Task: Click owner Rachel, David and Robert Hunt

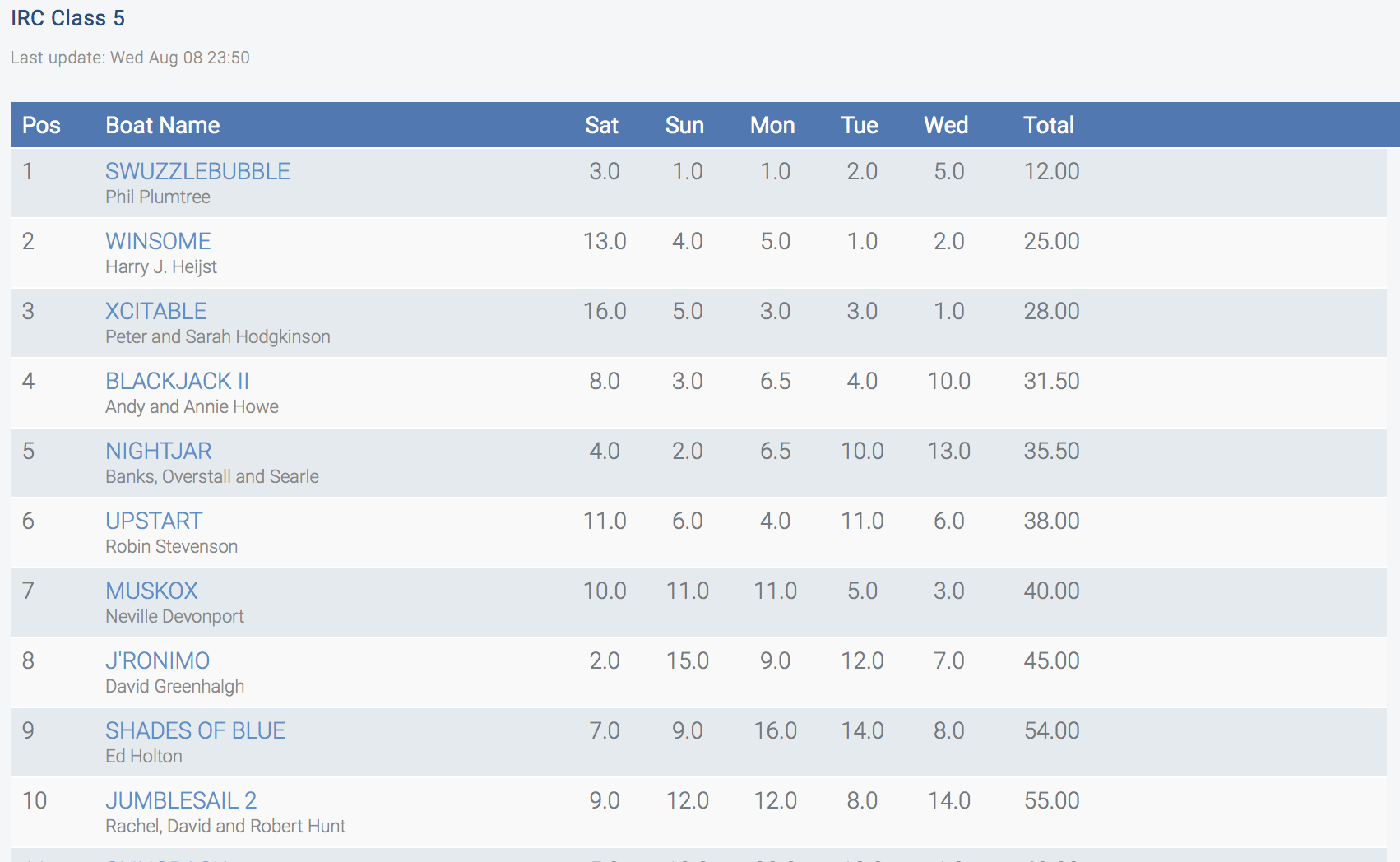Action: point(225,826)
